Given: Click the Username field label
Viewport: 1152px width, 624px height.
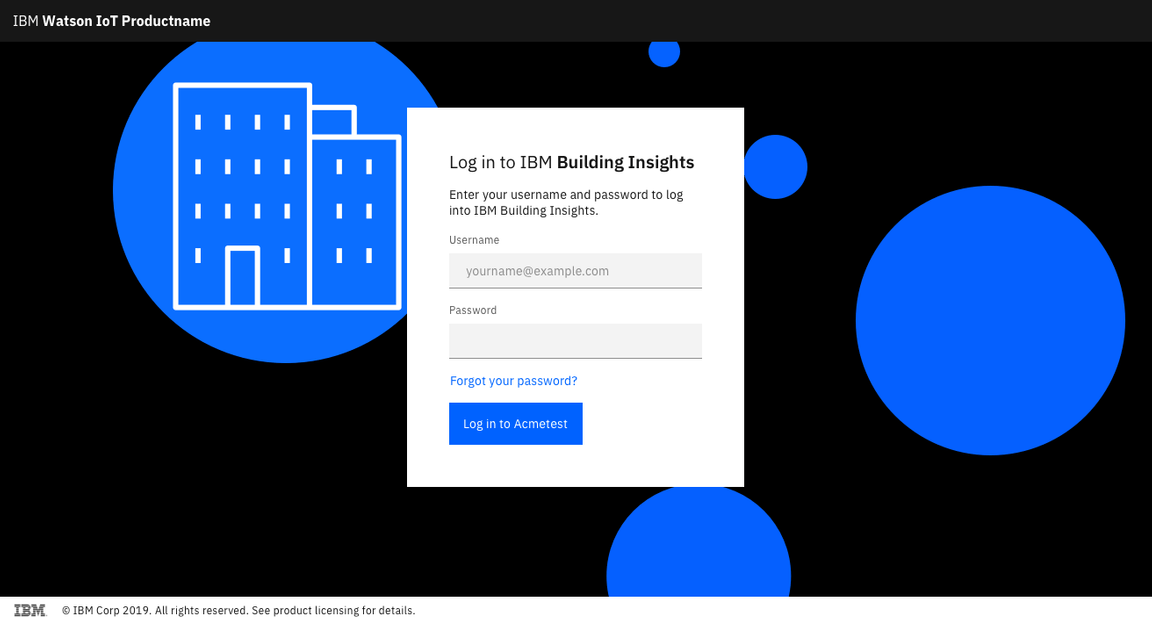Looking at the screenshot, I should tap(473, 239).
